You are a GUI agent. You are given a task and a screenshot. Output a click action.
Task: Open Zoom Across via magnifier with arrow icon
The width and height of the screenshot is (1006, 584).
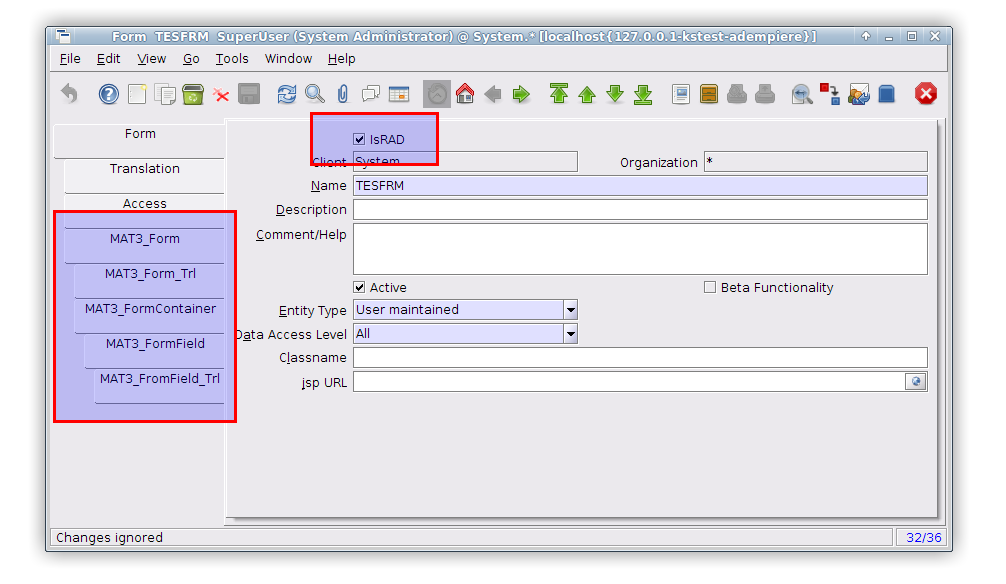[x=802, y=94]
